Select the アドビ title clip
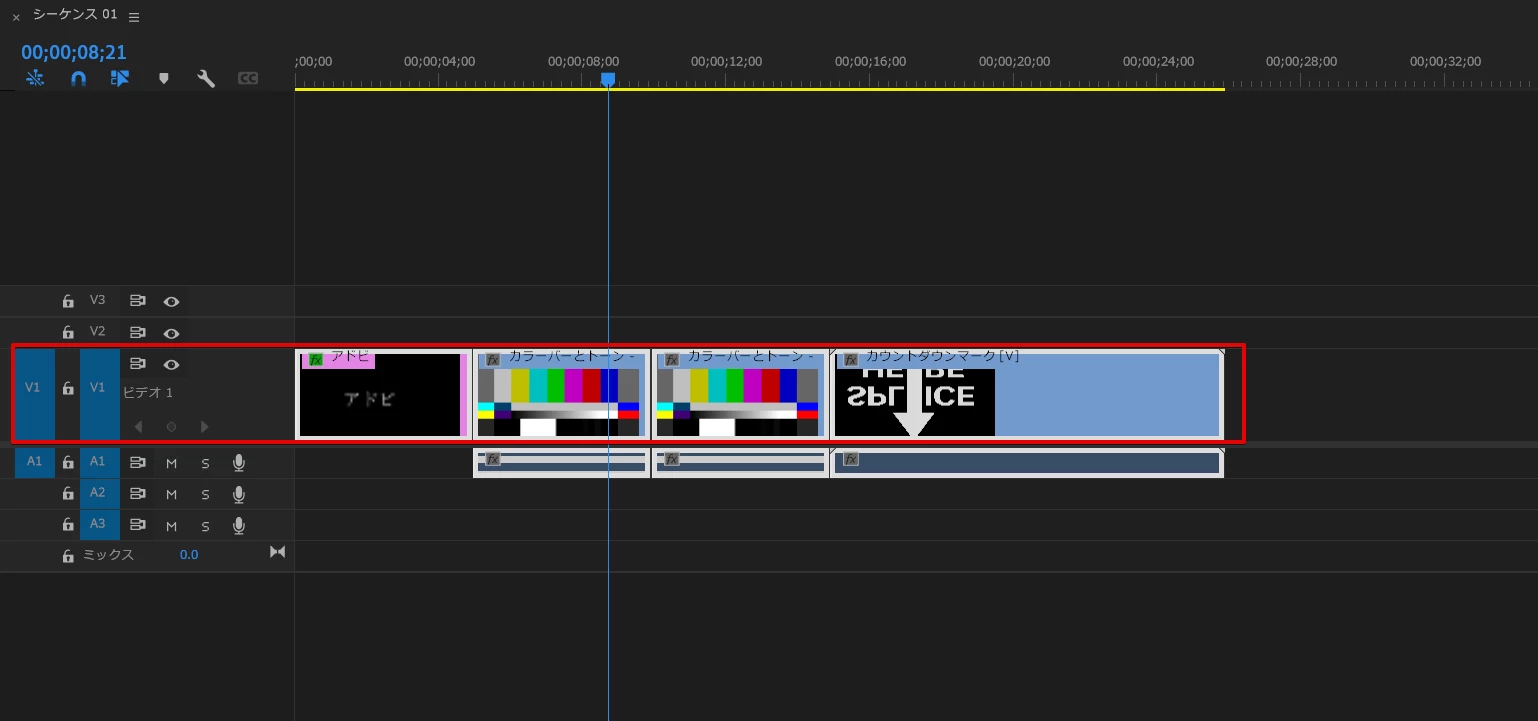 click(383, 394)
